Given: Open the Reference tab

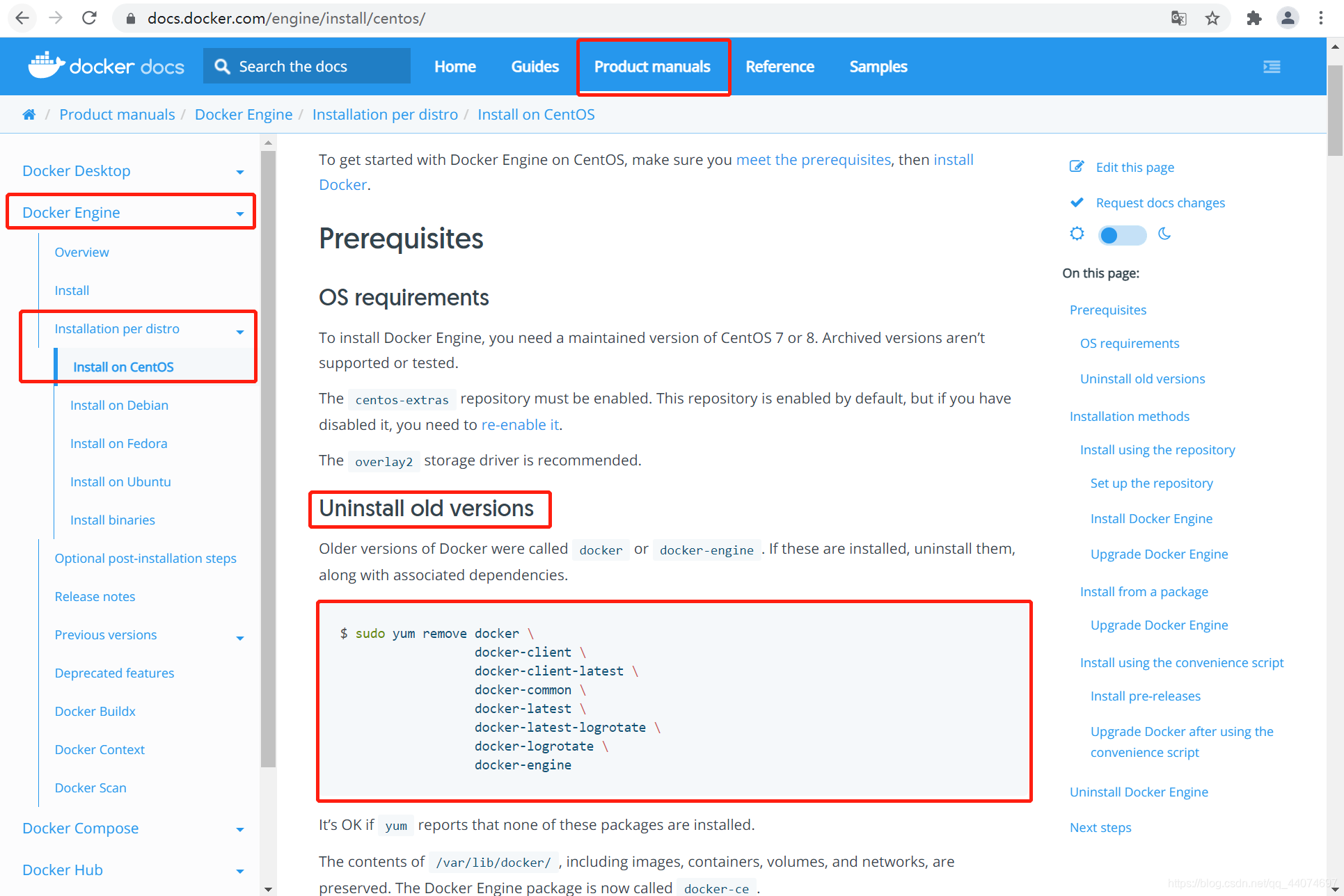Looking at the screenshot, I should click(x=780, y=67).
